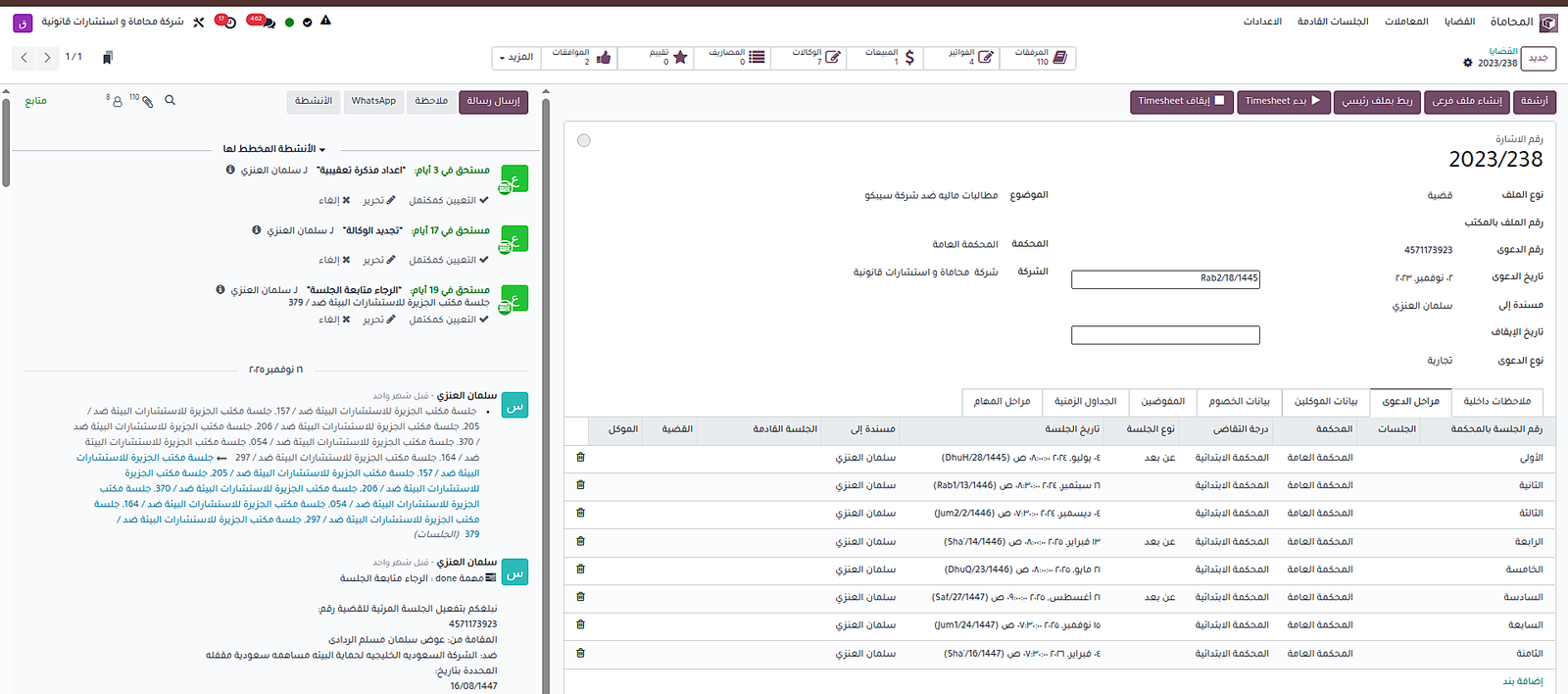The width and height of the screenshot is (1568, 694).
Task: Open the company switcher شركة محاماة و استشارات قانونية
Action: pos(112,22)
